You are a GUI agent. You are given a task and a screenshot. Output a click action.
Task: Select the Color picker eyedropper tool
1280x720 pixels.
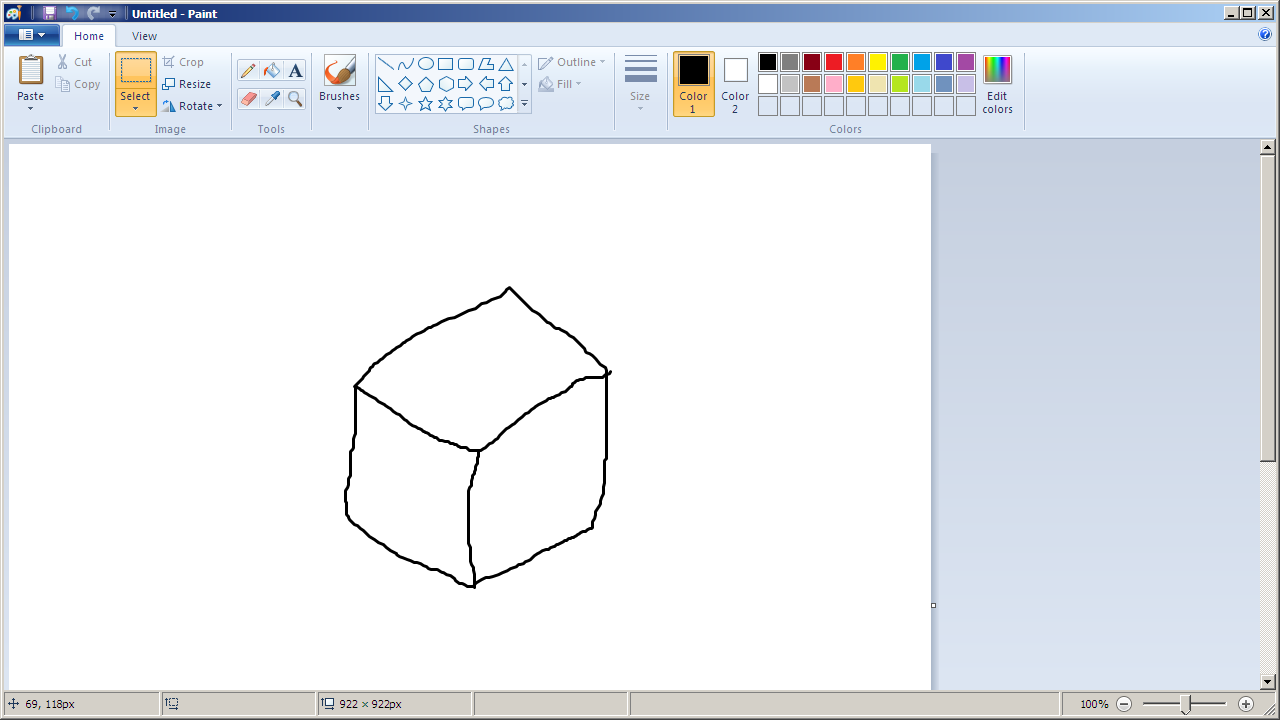[x=271, y=98]
